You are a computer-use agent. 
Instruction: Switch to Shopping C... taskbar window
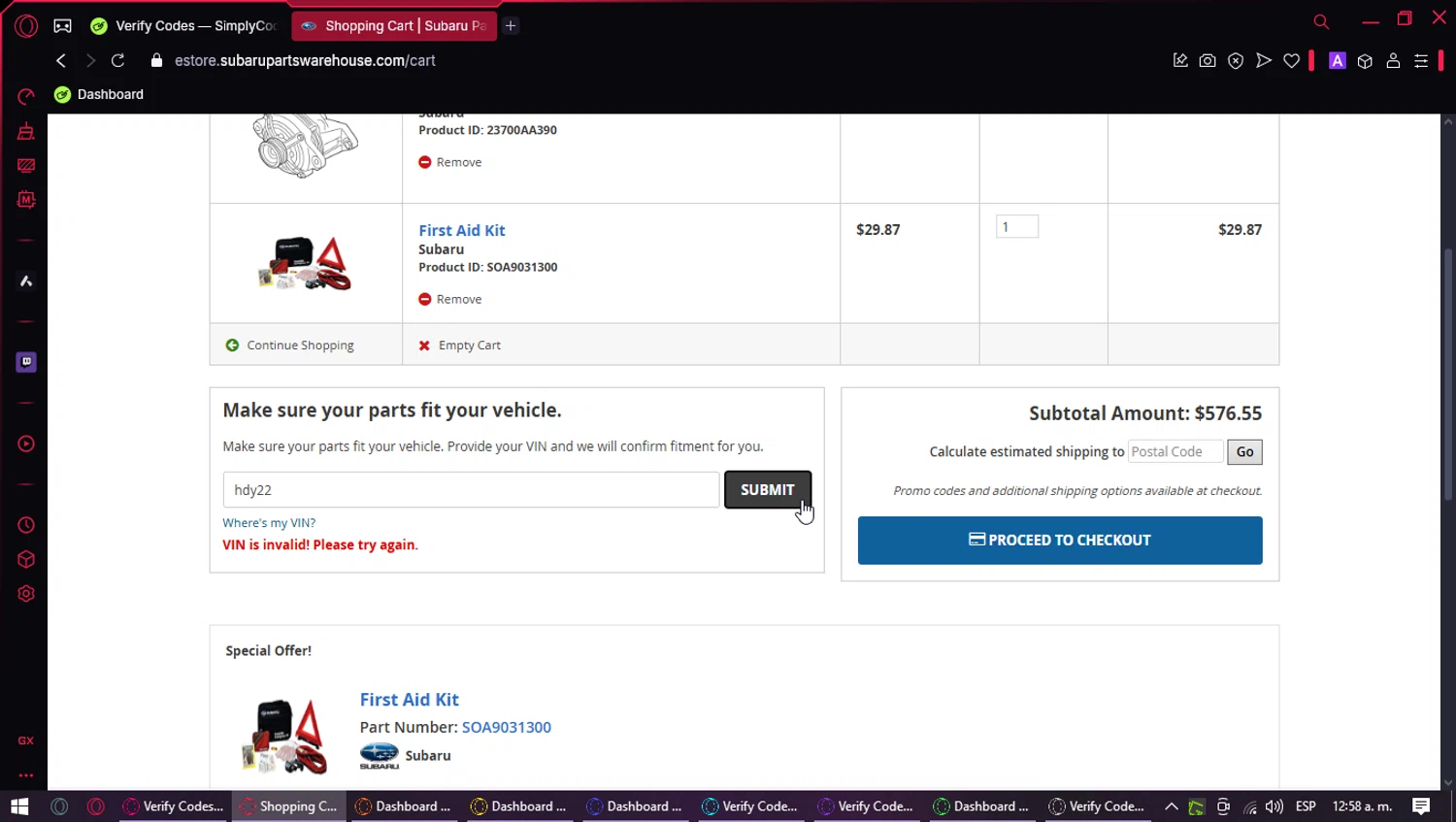tap(288, 806)
